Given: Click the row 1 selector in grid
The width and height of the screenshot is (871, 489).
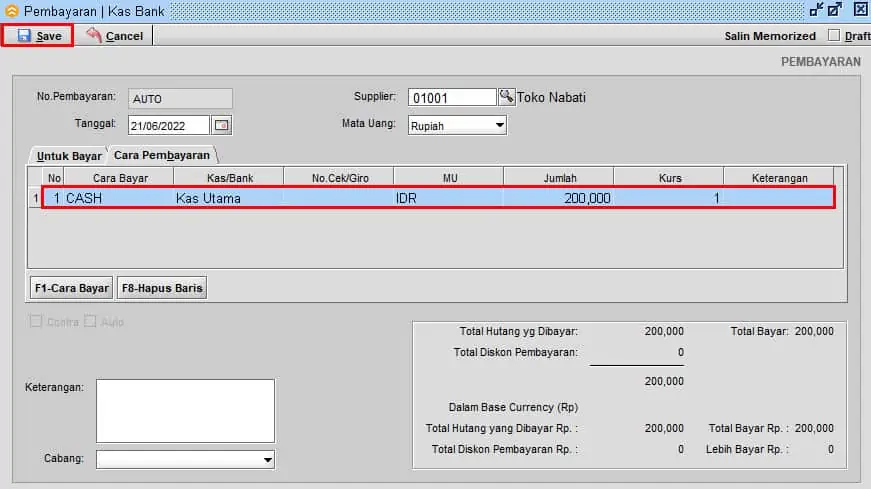Looking at the screenshot, I should click(x=35, y=198).
